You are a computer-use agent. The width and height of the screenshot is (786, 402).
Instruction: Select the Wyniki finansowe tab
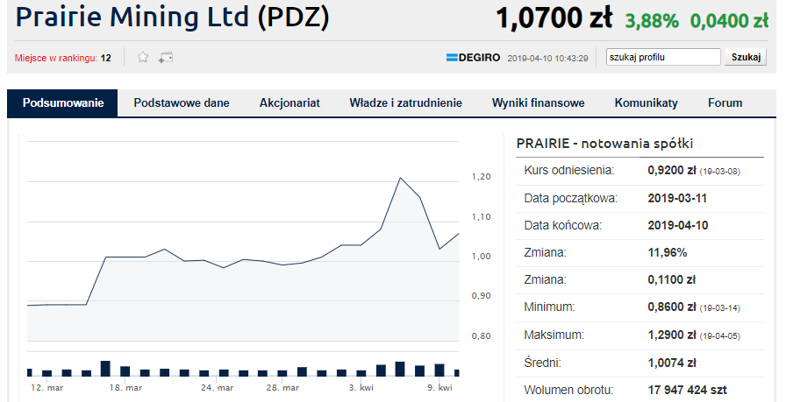point(538,103)
